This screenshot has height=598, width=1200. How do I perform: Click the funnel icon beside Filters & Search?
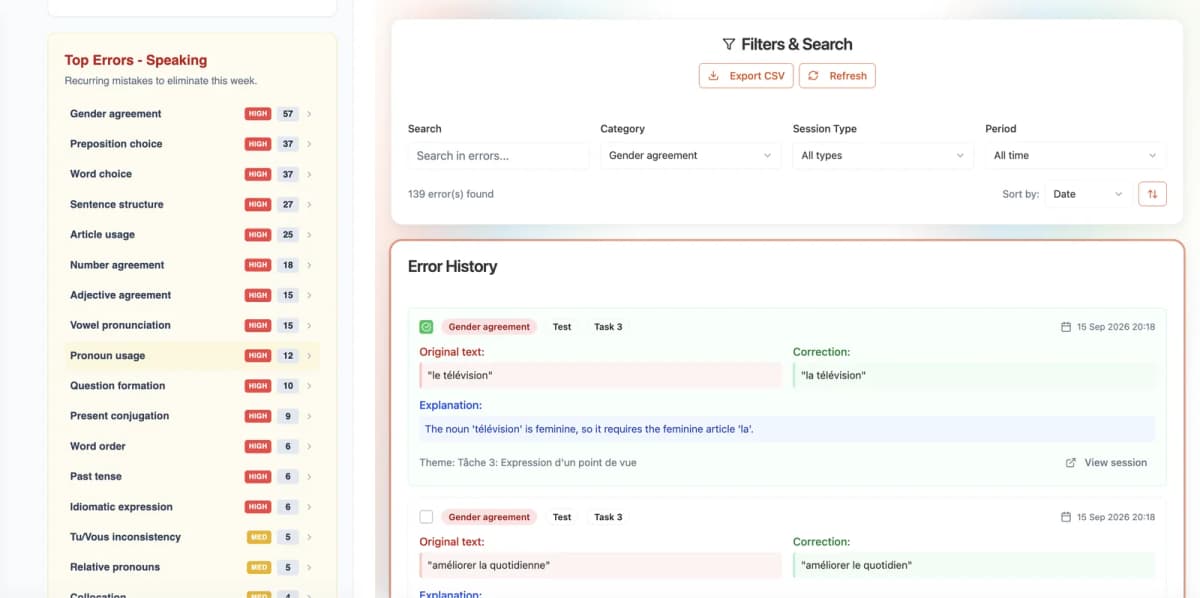729,44
